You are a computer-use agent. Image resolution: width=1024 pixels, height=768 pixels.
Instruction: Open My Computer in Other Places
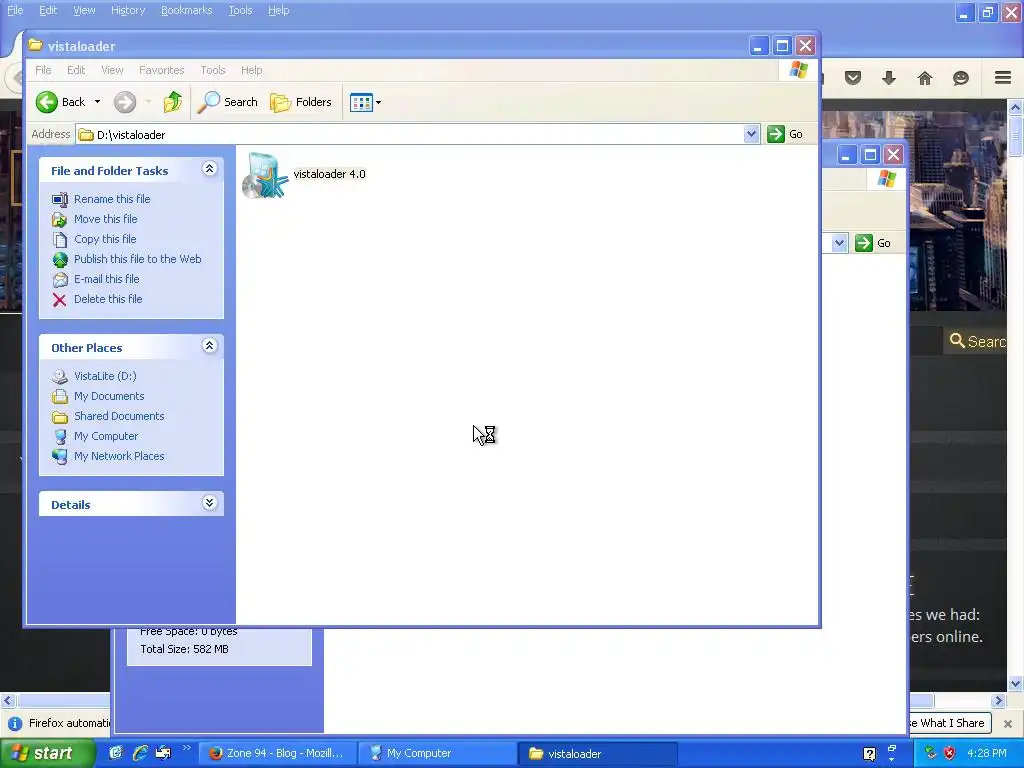point(106,436)
